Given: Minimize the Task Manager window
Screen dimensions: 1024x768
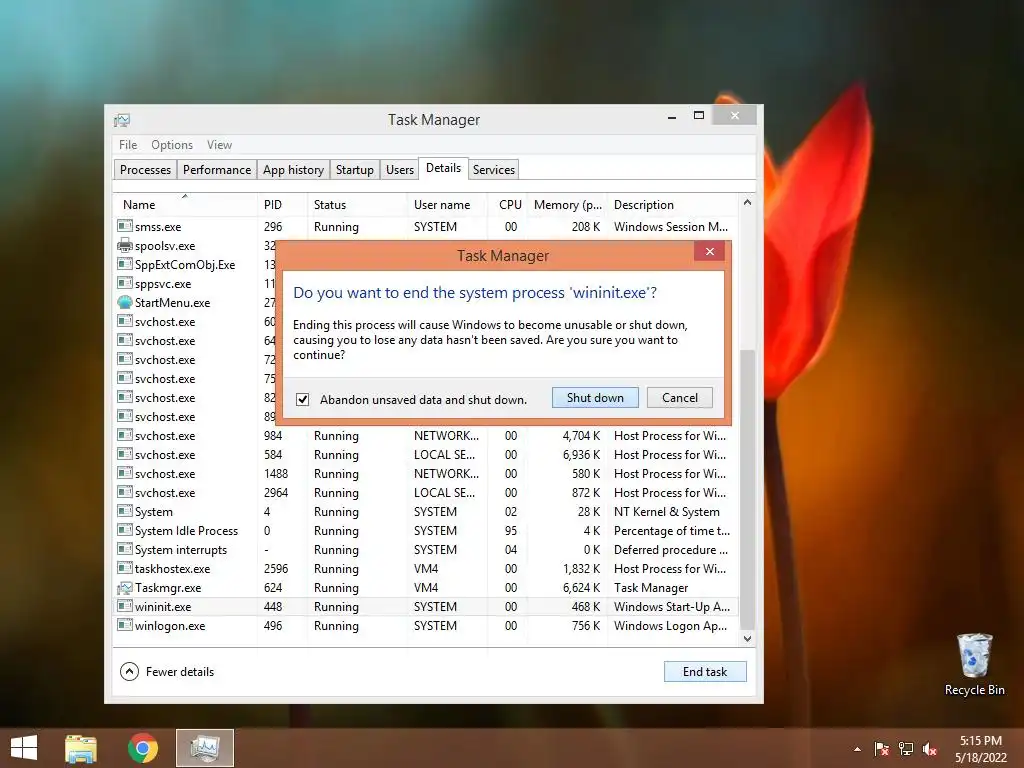Looking at the screenshot, I should coord(671,116).
